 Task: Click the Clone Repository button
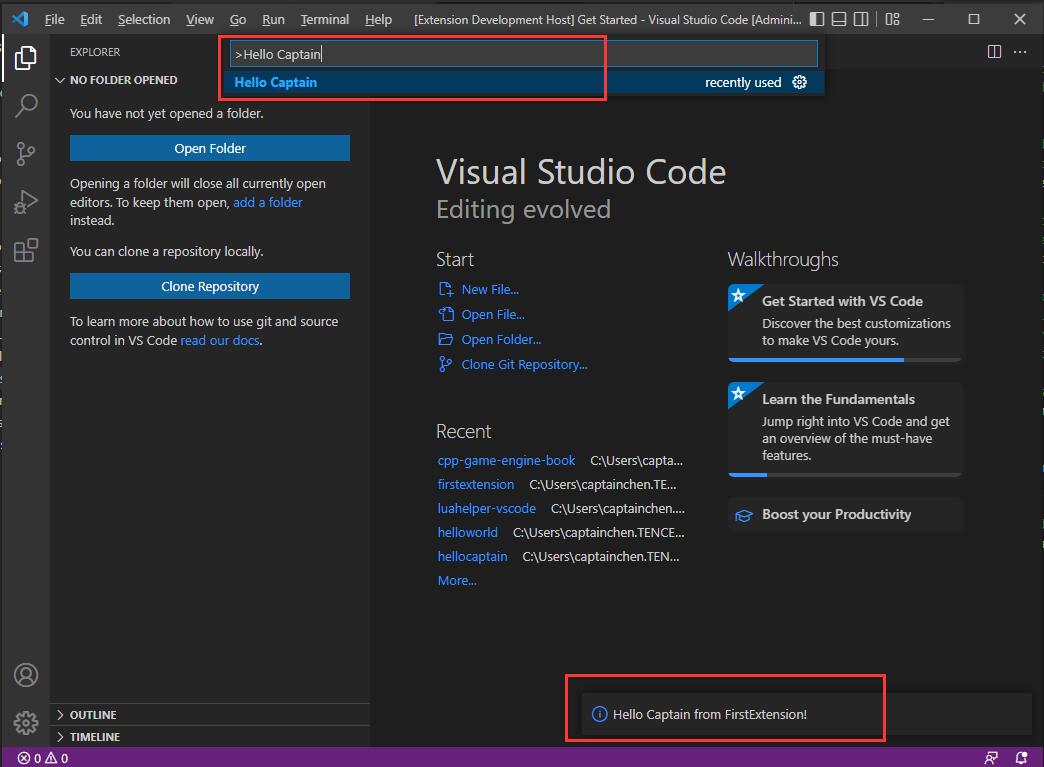tap(210, 286)
